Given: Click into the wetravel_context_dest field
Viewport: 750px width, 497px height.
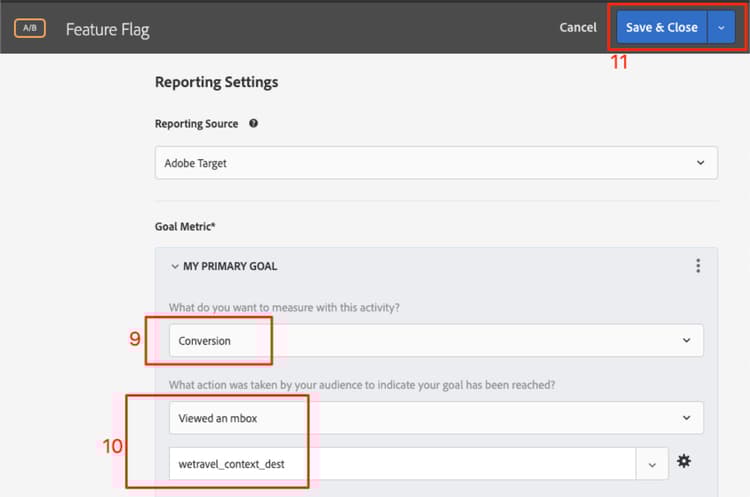Looking at the screenshot, I should click(400, 463).
